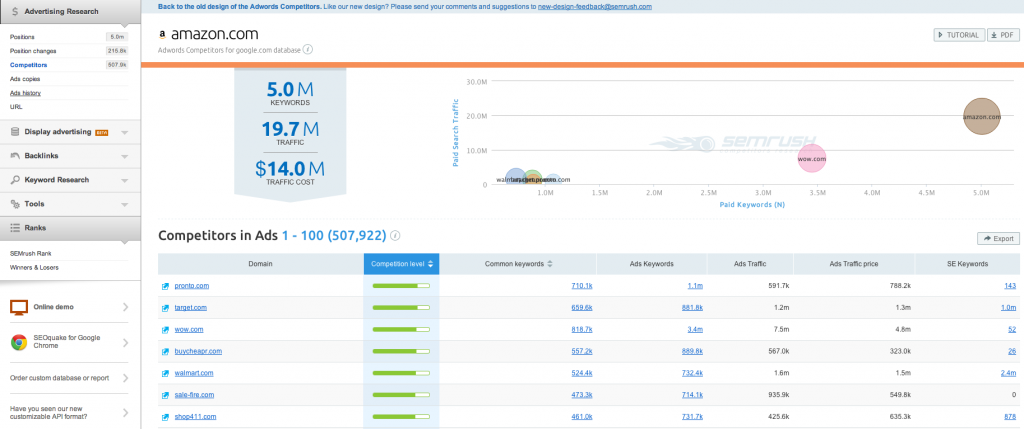Open the 2.4m SE keywords link
This screenshot has height=429, width=1024.
(1008, 373)
